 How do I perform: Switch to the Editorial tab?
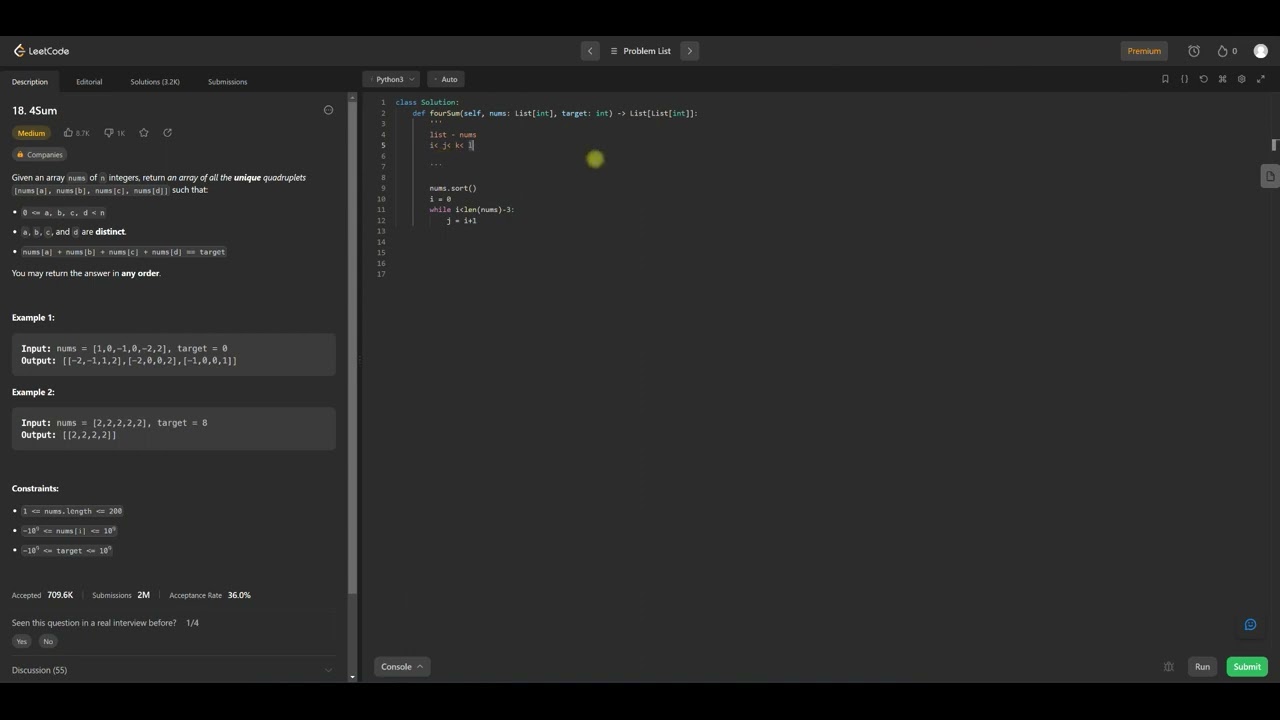click(89, 82)
